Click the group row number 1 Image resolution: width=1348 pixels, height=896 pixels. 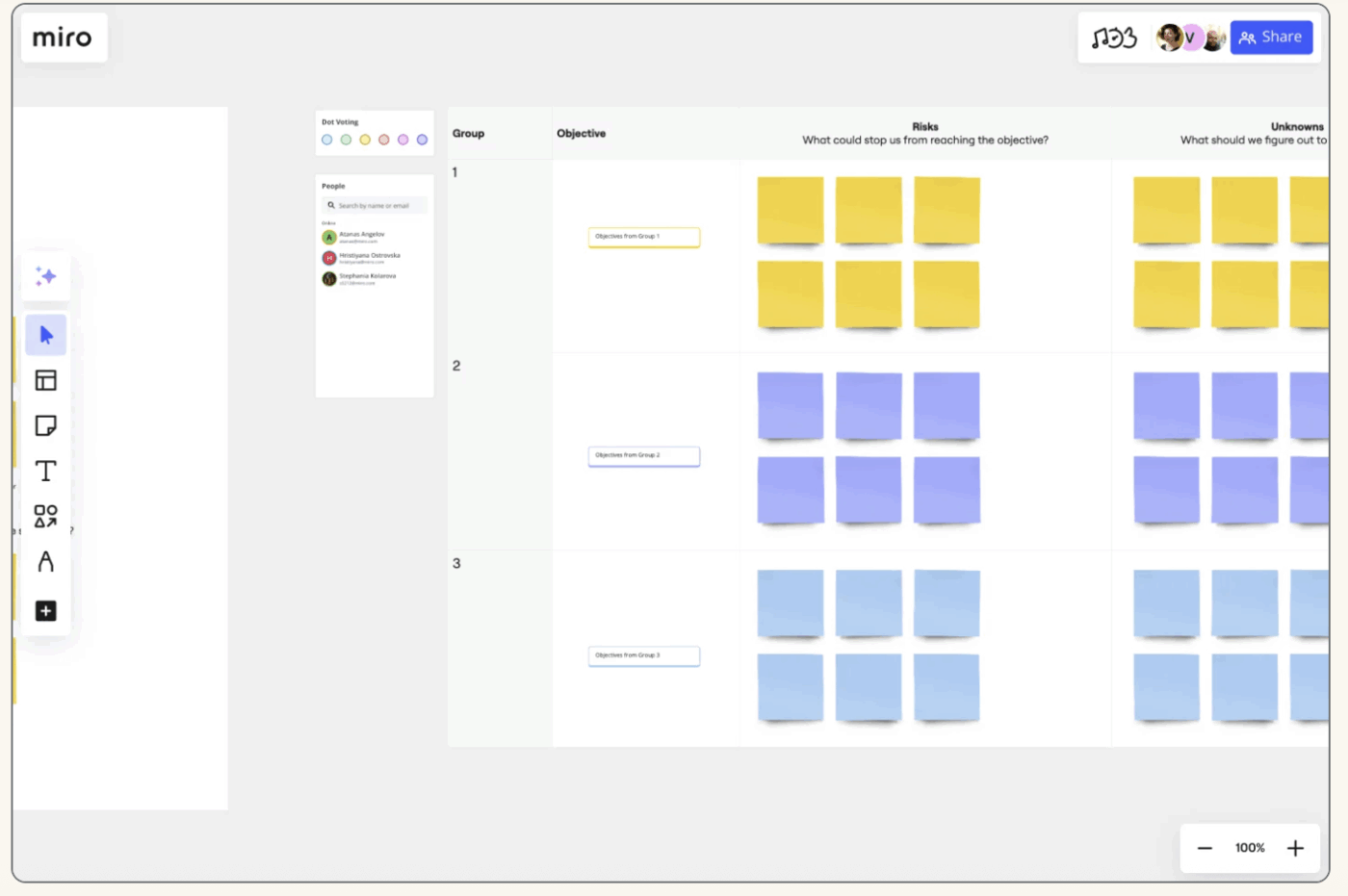pyautogui.click(x=455, y=172)
